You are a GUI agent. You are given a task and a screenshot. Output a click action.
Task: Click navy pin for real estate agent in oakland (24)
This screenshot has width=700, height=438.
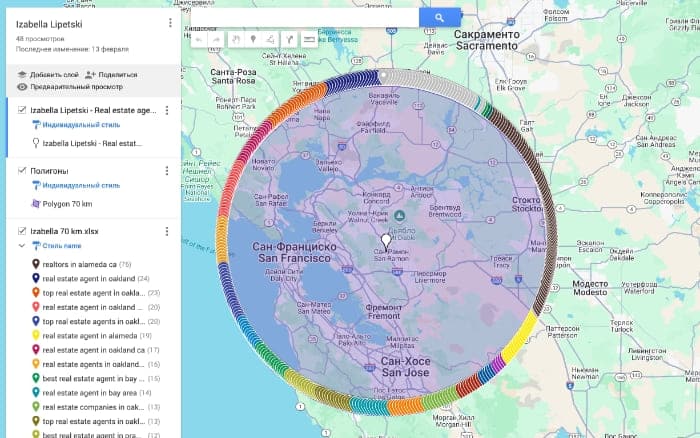pyautogui.click(x=36, y=278)
